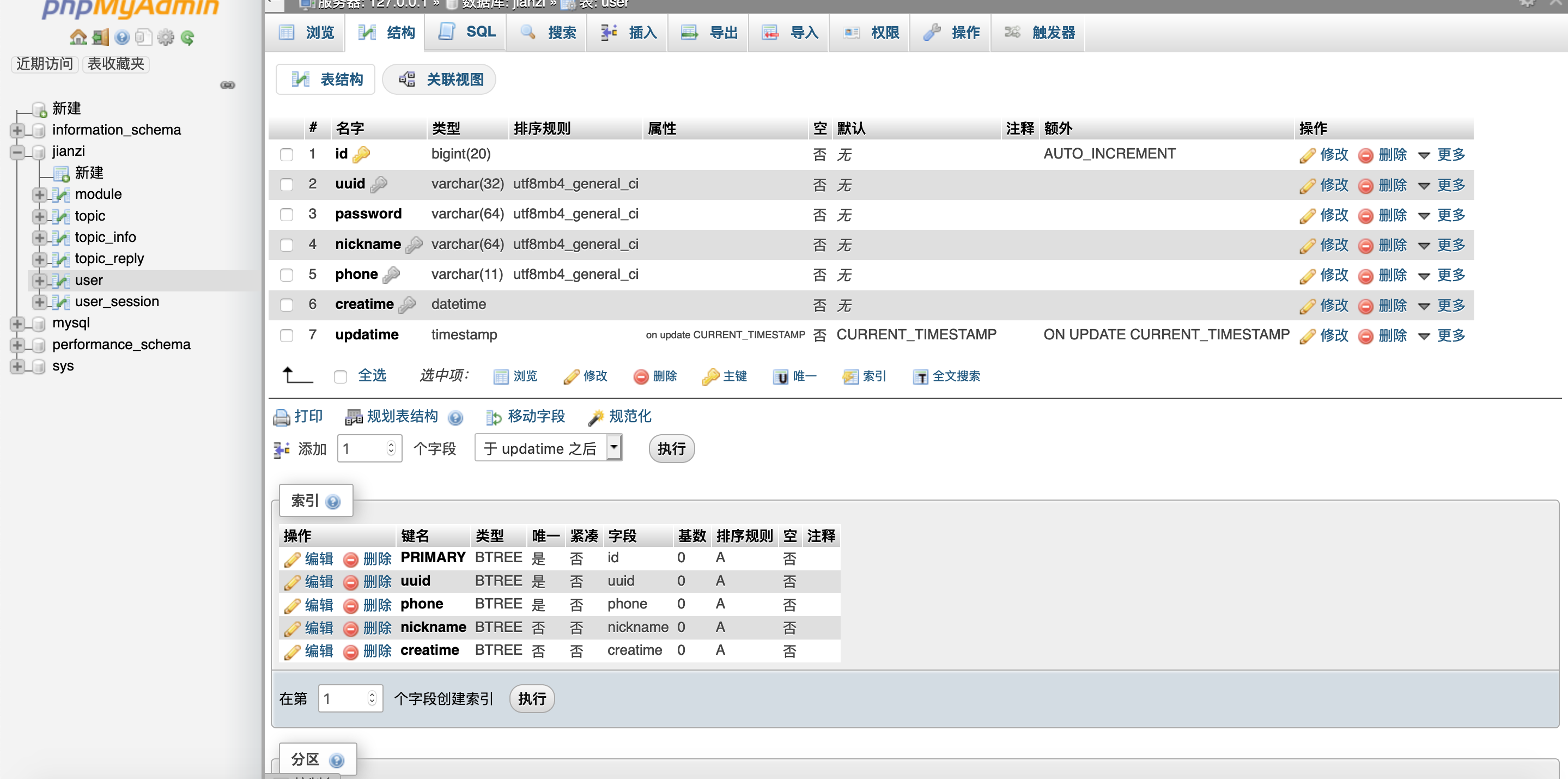Image resolution: width=1568 pixels, height=779 pixels.
Task: Tick the 全选 select all checkbox
Action: 341,377
